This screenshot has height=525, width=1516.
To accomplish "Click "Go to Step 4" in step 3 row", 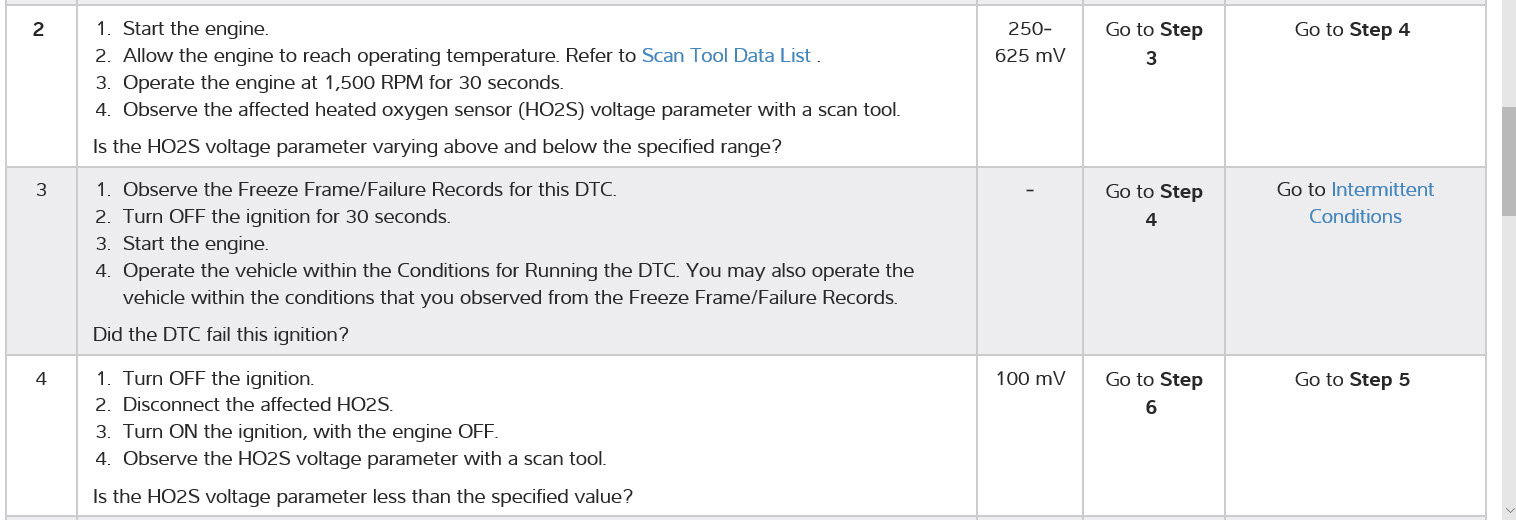I will [1153, 205].
